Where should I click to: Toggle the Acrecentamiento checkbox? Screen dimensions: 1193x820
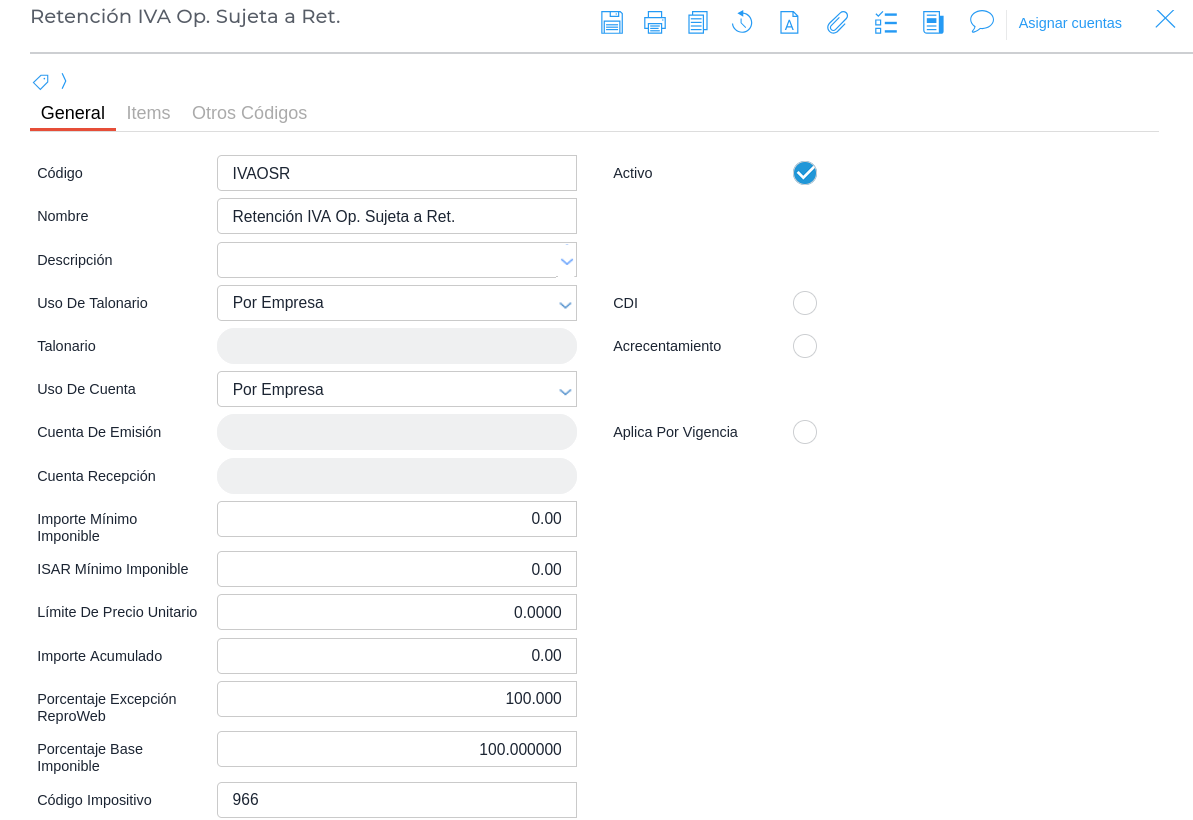(804, 346)
